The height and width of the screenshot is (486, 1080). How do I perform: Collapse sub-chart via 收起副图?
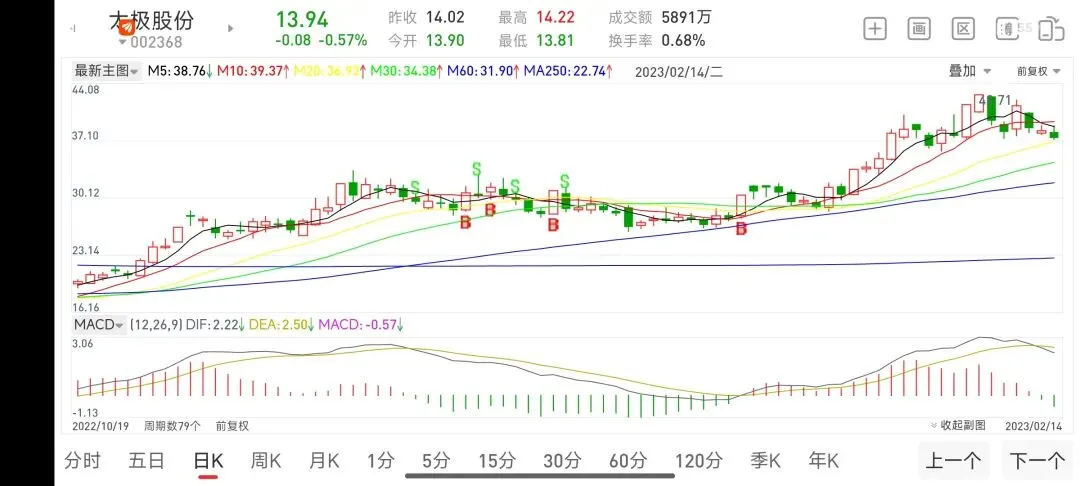pos(957,425)
